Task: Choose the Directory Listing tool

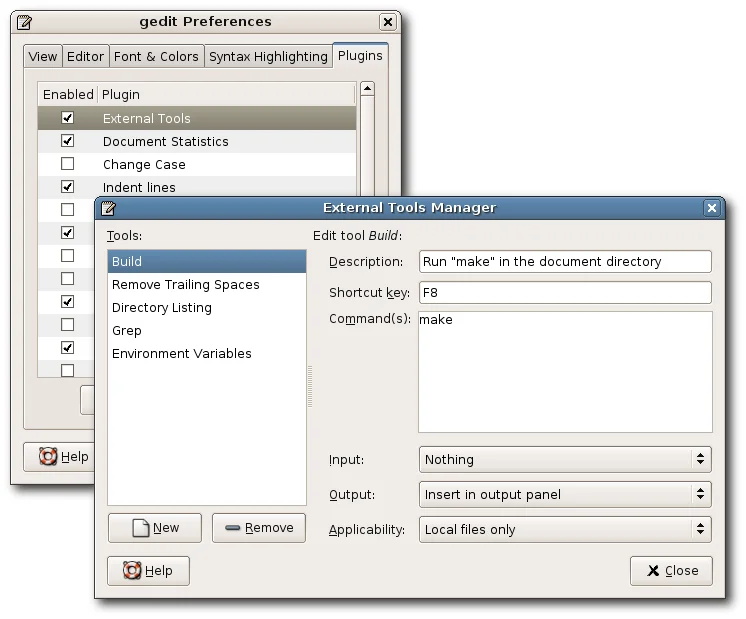Action: point(206,307)
